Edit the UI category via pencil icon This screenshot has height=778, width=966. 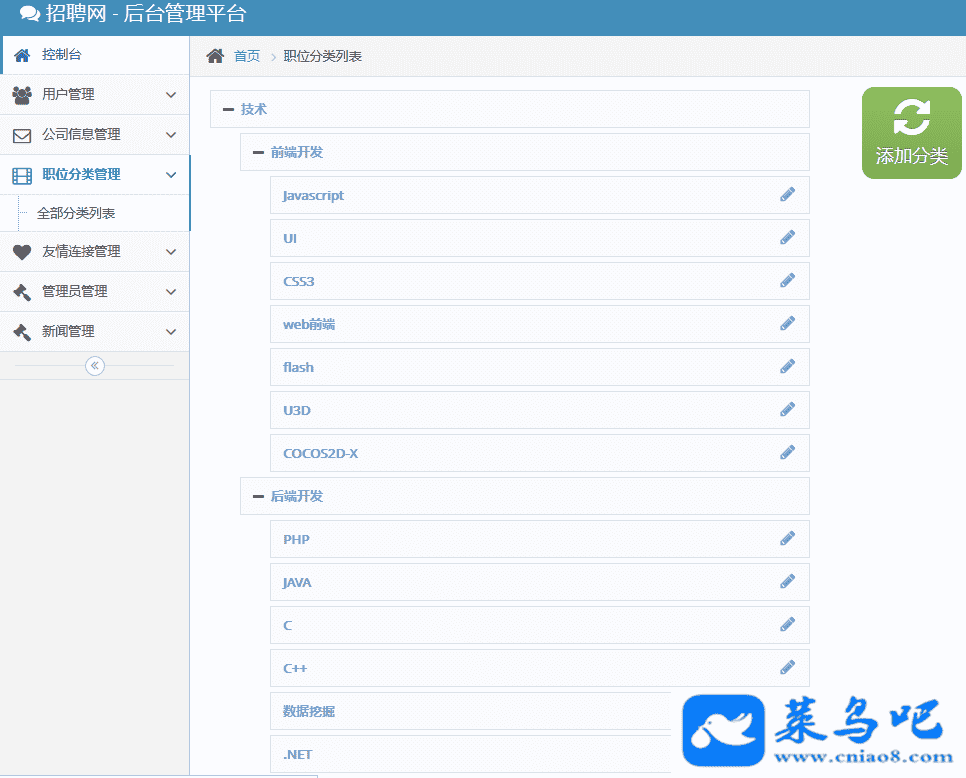click(x=787, y=238)
